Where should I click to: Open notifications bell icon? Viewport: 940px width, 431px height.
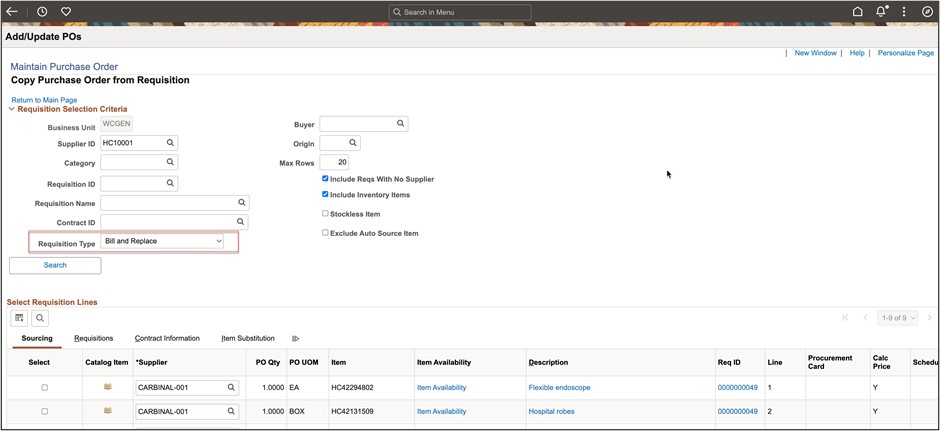coord(881,11)
